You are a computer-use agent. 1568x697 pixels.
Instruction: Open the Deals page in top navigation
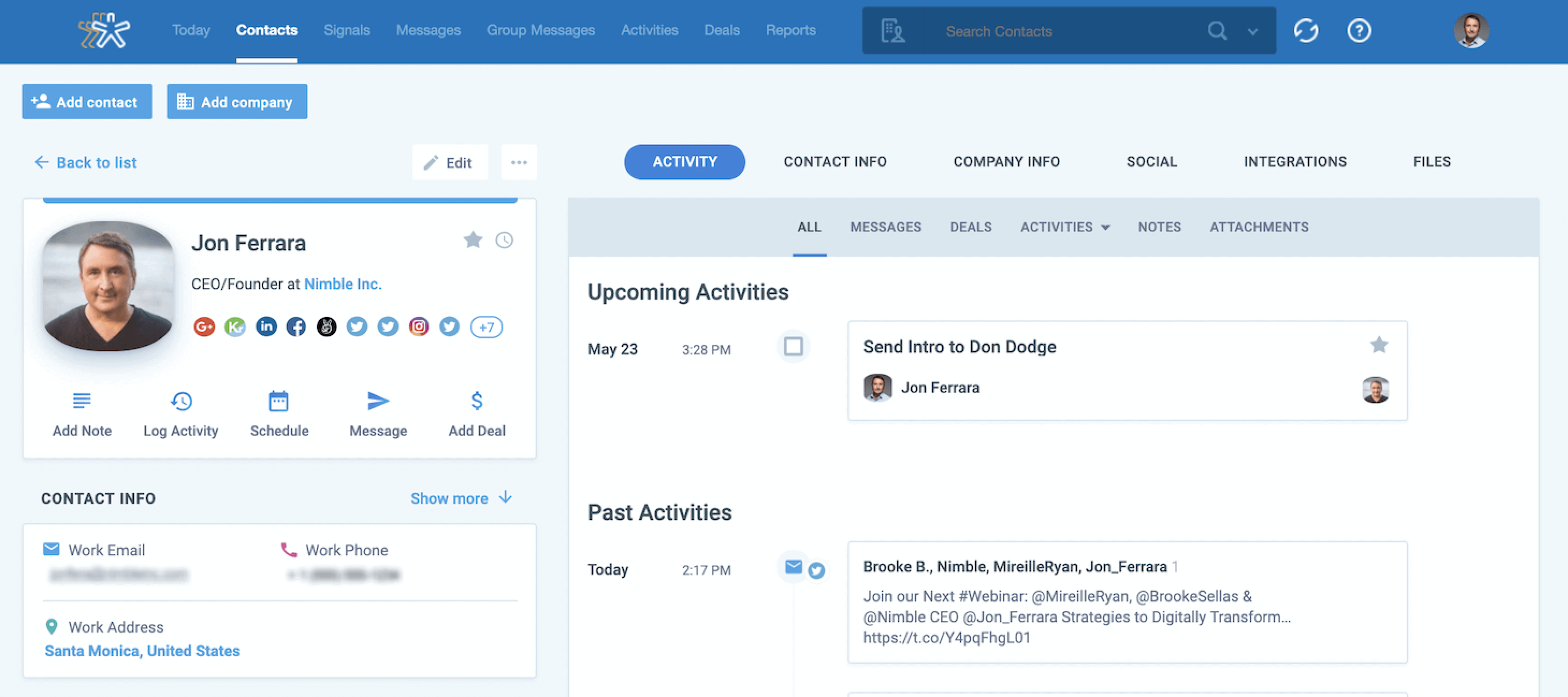click(722, 30)
